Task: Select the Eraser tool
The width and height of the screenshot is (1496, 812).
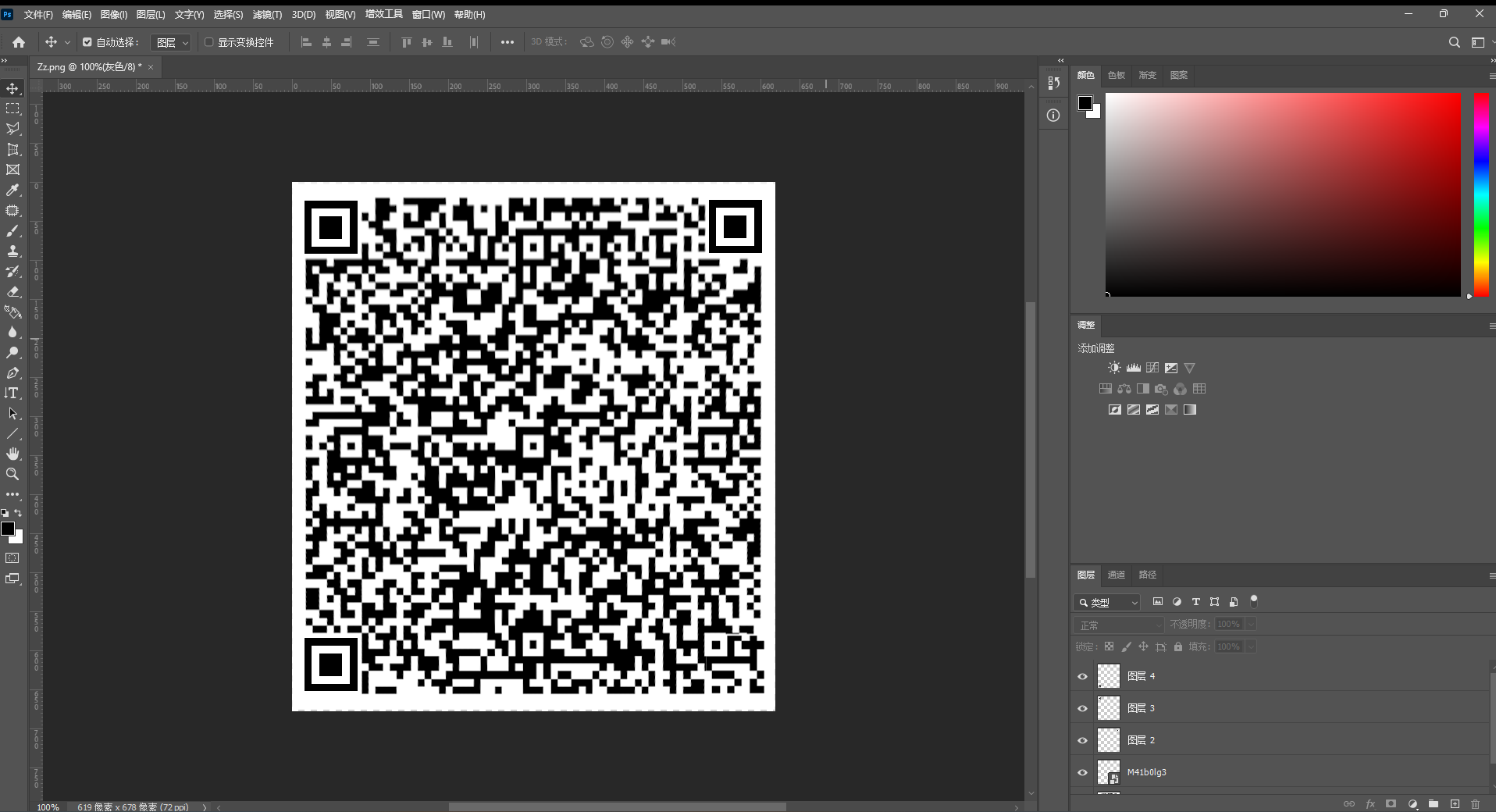Action: click(12, 291)
